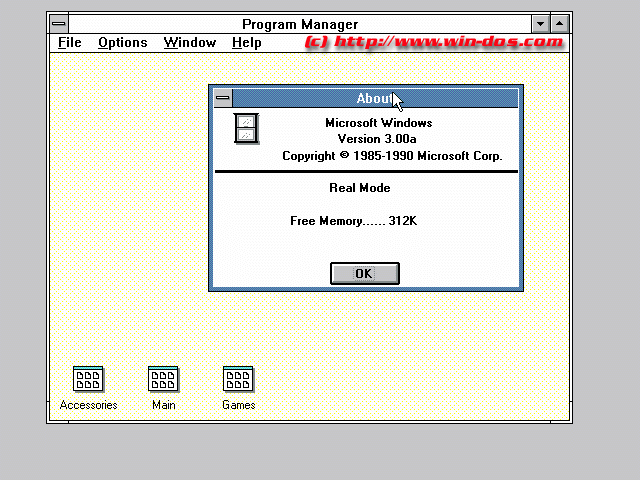640x480 pixels.
Task: Select the Main program group icon
Action: (163, 379)
